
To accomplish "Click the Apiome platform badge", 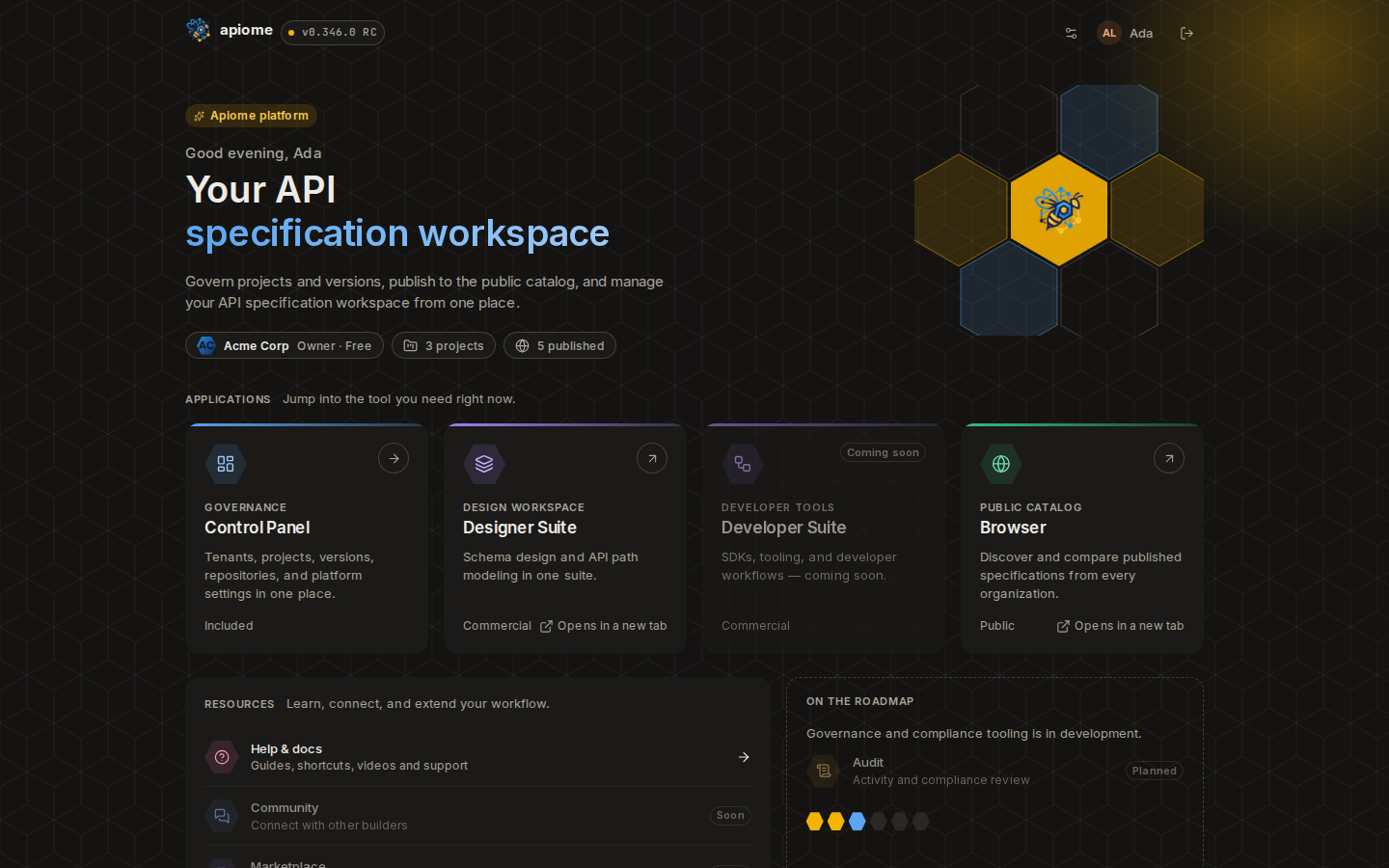I will (251, 116).
